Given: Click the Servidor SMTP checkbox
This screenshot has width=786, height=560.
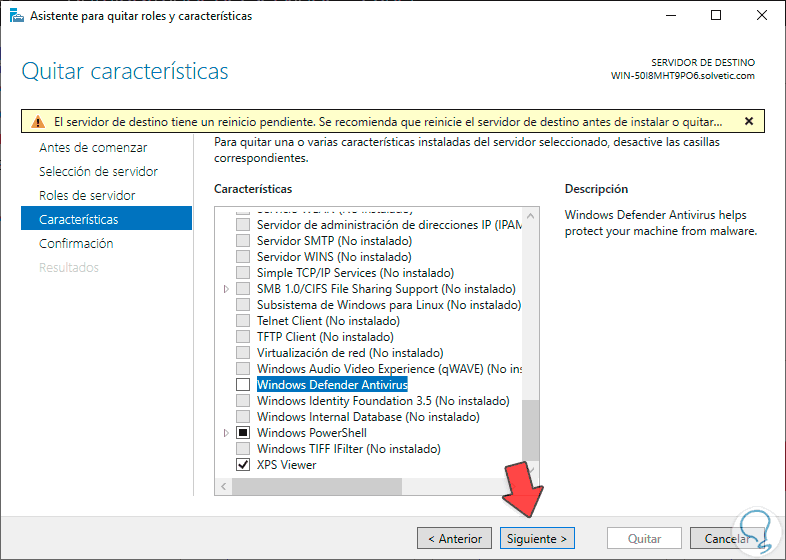Looking at the screenshot, I should click(243, 241).
